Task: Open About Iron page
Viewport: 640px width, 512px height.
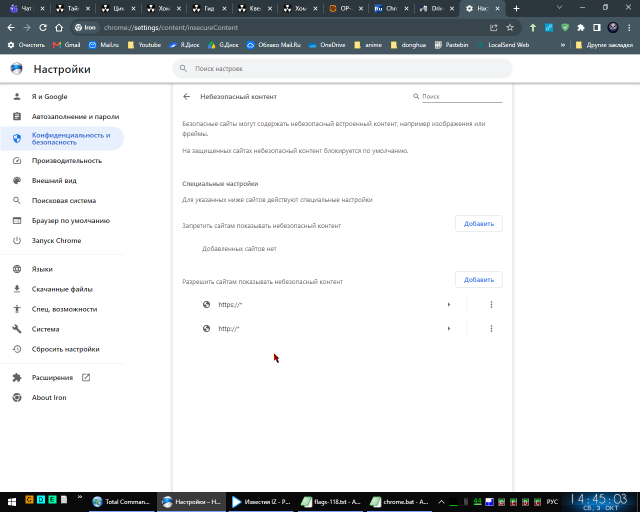Action: click(x=62, y=398)
